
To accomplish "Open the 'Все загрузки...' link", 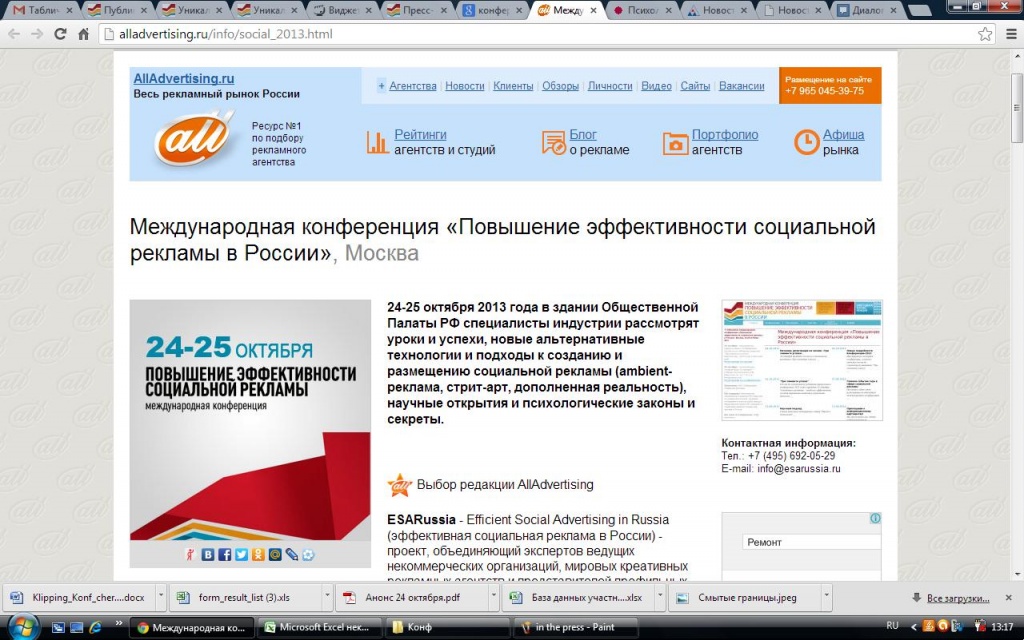I will [957, 598].
